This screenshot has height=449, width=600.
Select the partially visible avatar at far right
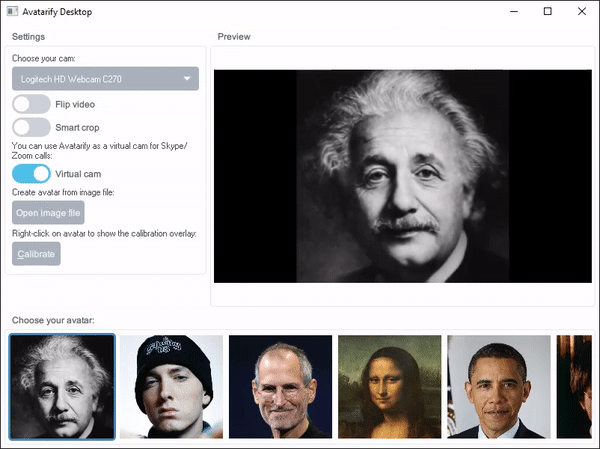tap(574, 387)
